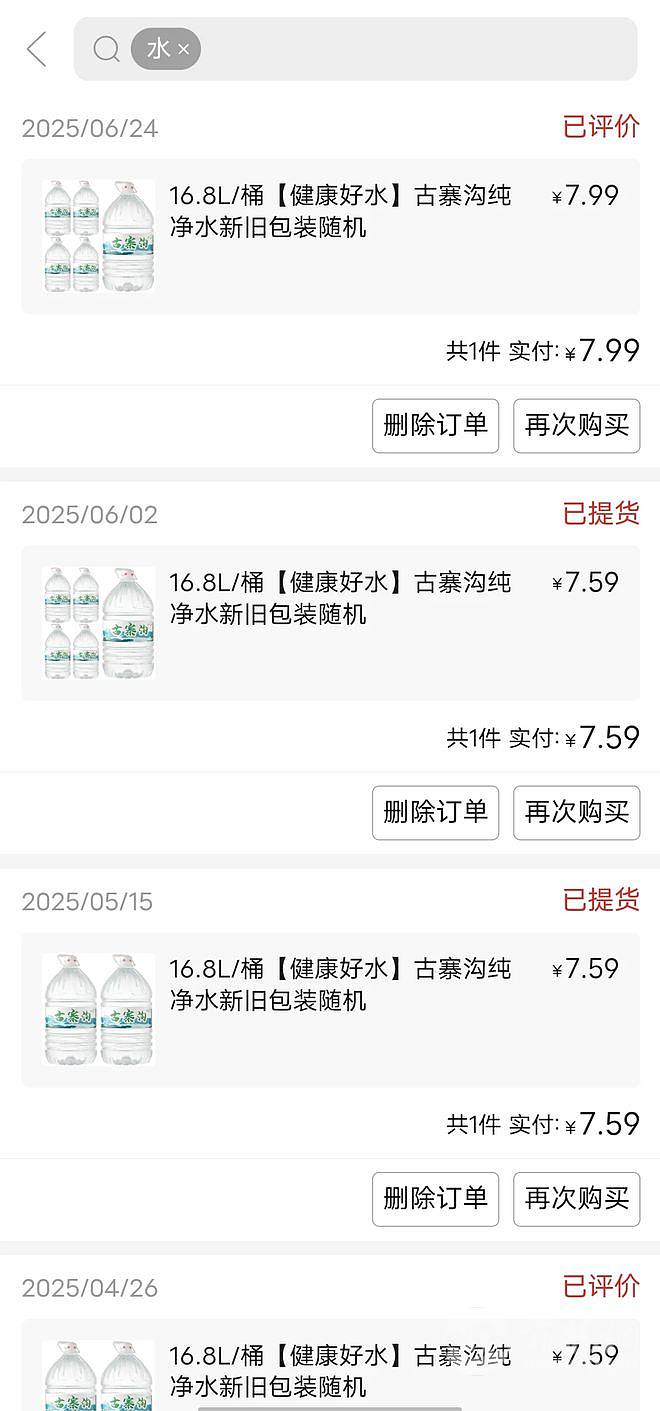Tap the back arrow icon

click(x=37, y=49)
